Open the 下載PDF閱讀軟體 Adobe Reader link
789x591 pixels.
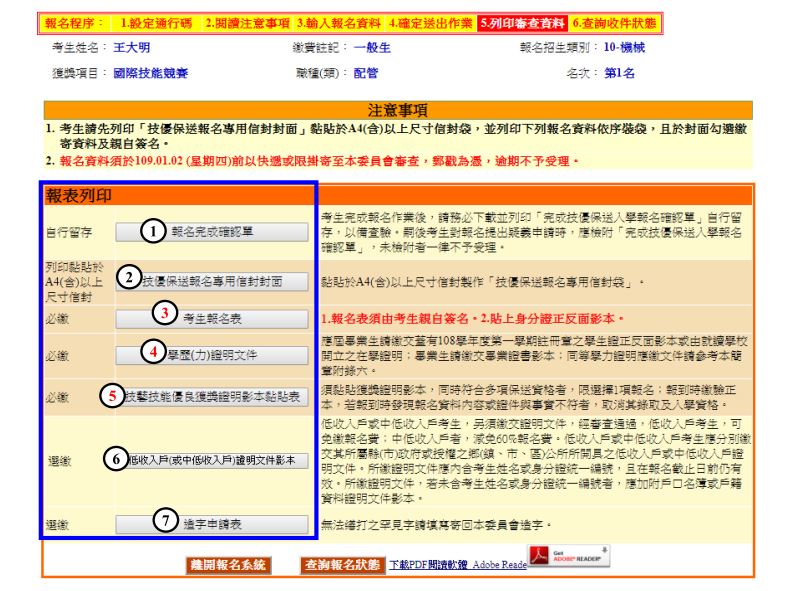(458, 565)
